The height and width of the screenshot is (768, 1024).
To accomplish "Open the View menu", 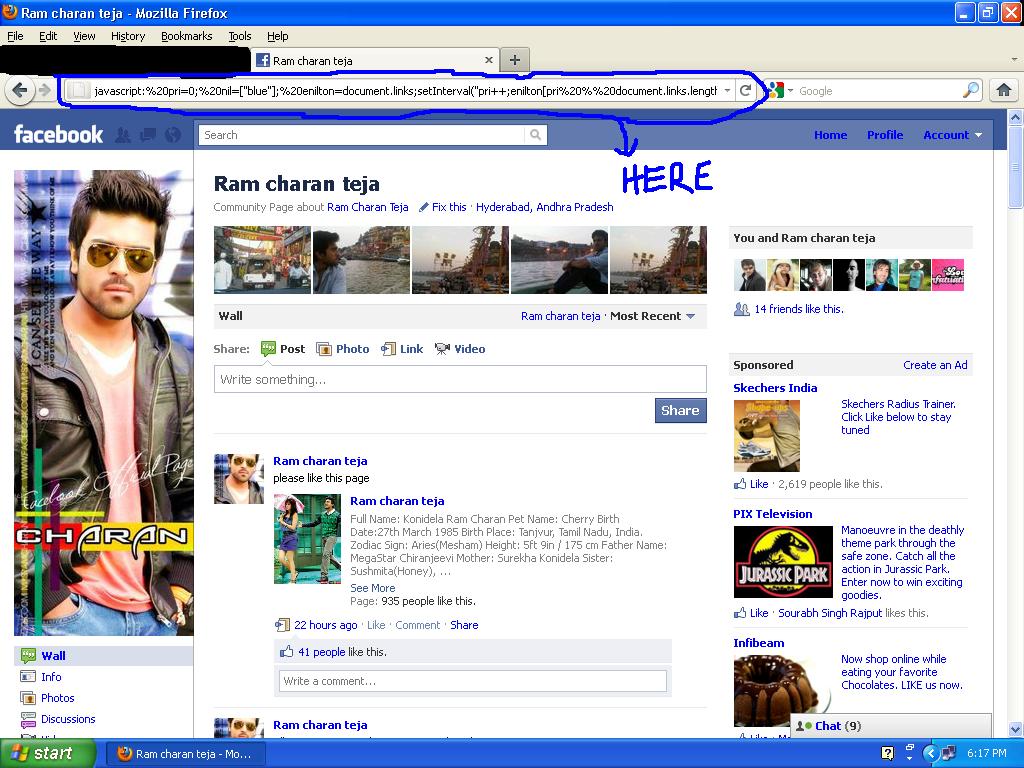I will point(84,36).
